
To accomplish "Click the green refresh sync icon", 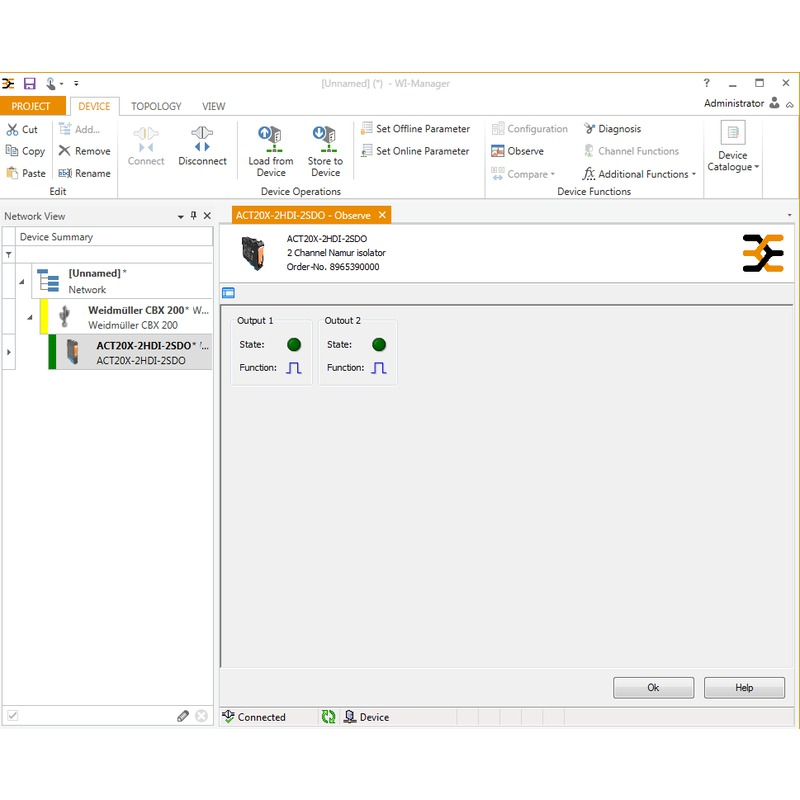I will point(329,717).
